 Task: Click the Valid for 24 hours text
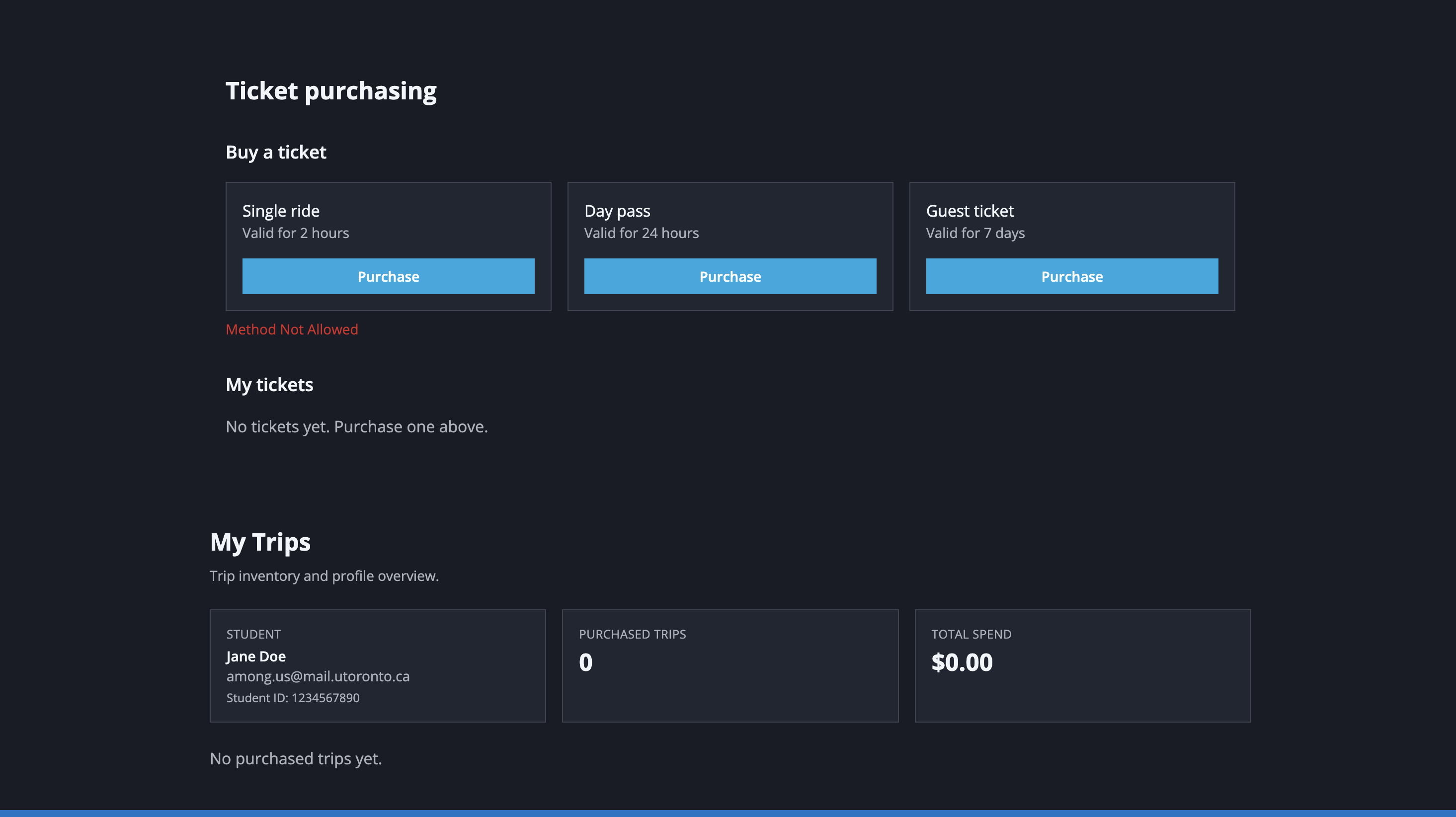pyautogui.click(x=642, y=233)
